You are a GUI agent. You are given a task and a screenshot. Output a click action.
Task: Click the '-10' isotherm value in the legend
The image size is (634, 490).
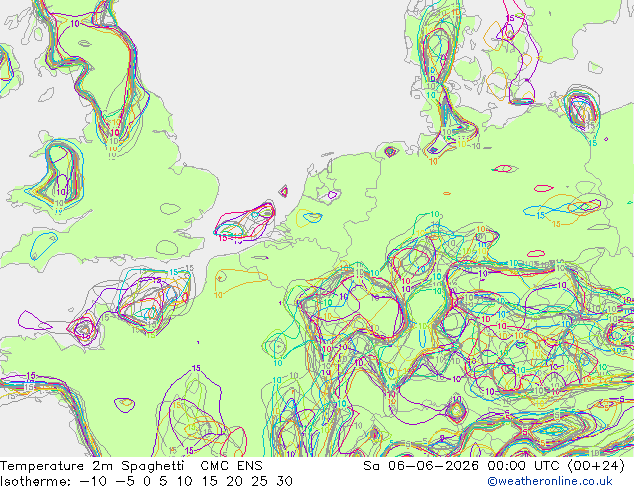[93, 481]
